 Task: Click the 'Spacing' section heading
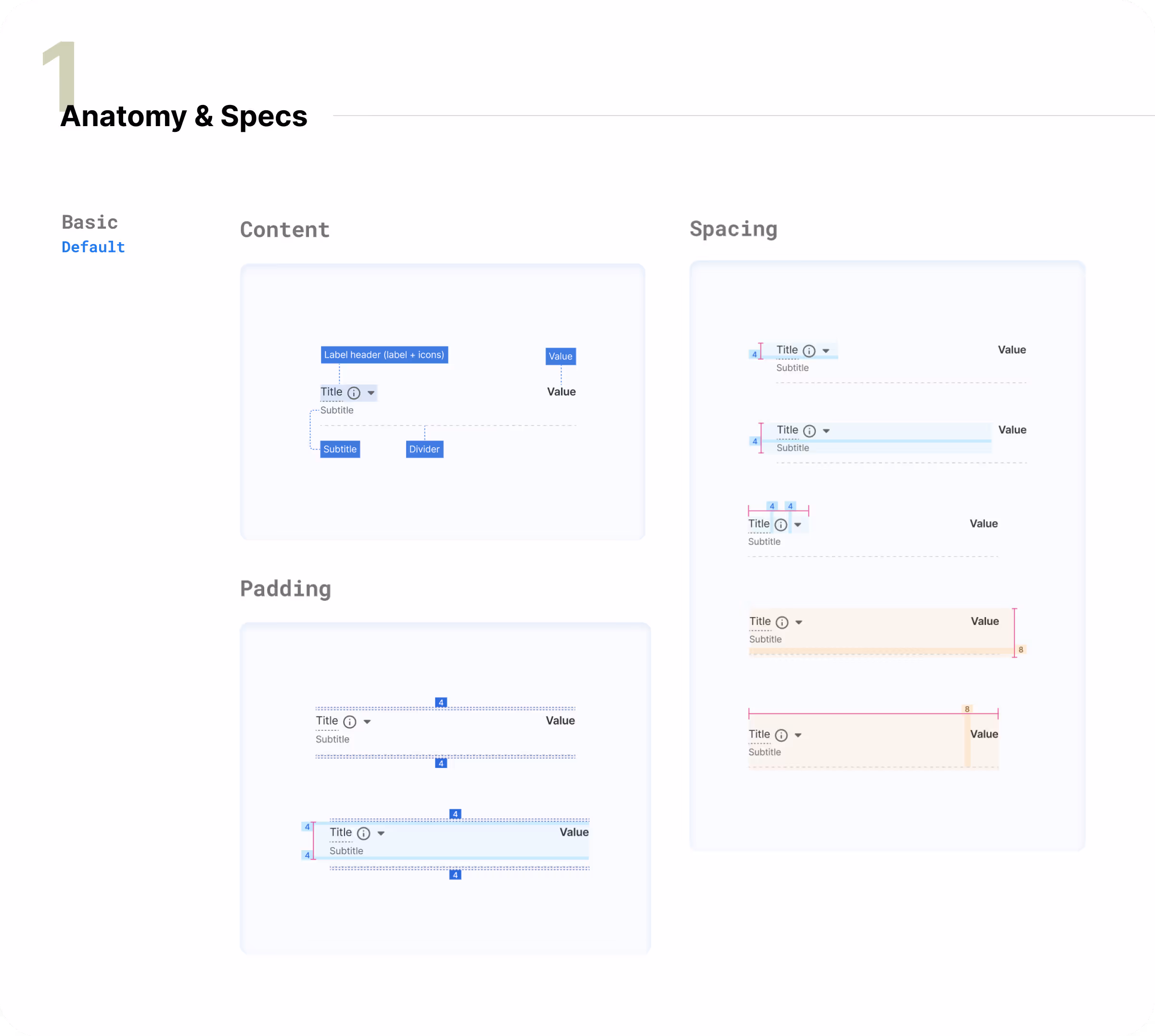click(733, 229)
